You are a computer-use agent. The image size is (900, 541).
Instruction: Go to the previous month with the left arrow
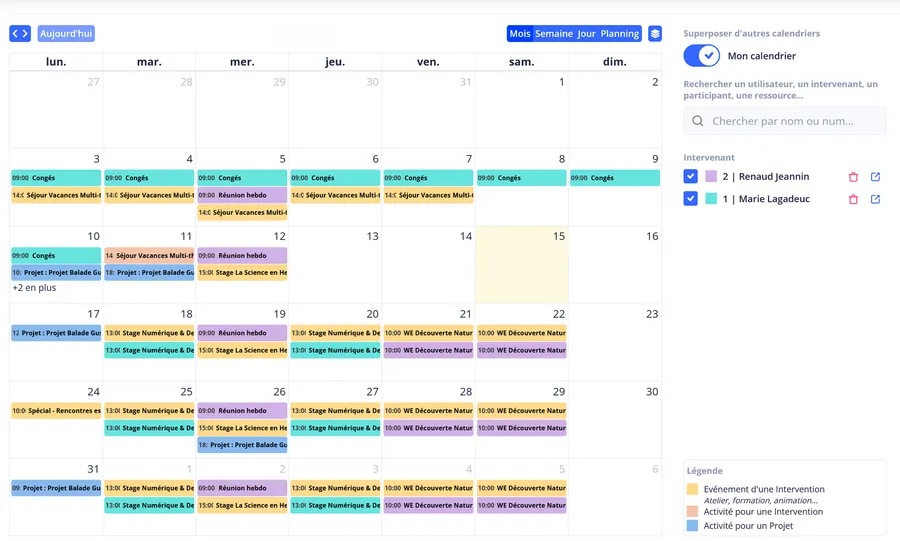[x=15, y=34]
